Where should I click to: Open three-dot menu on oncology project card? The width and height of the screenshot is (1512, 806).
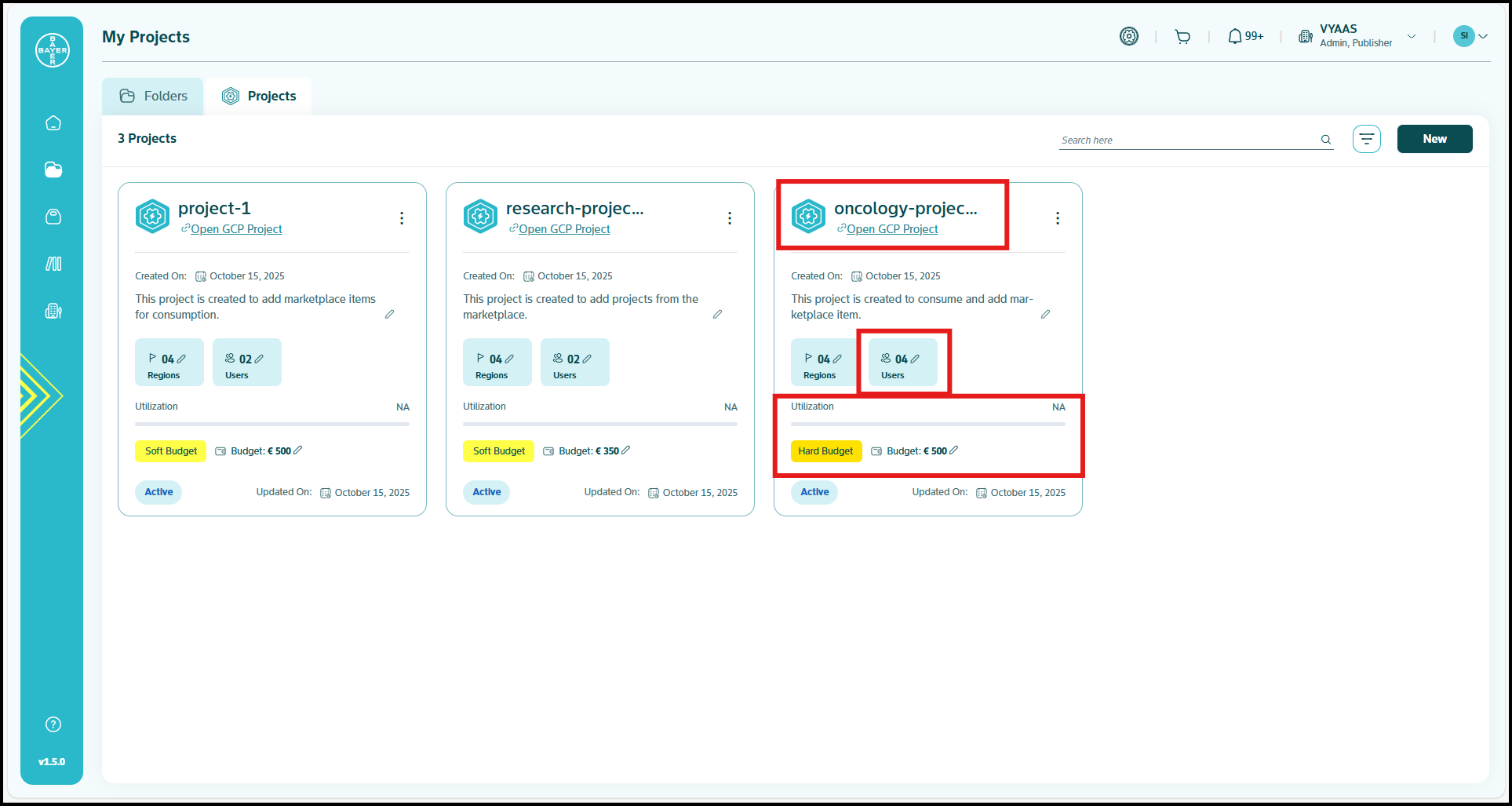click(x=1058, y=218)
